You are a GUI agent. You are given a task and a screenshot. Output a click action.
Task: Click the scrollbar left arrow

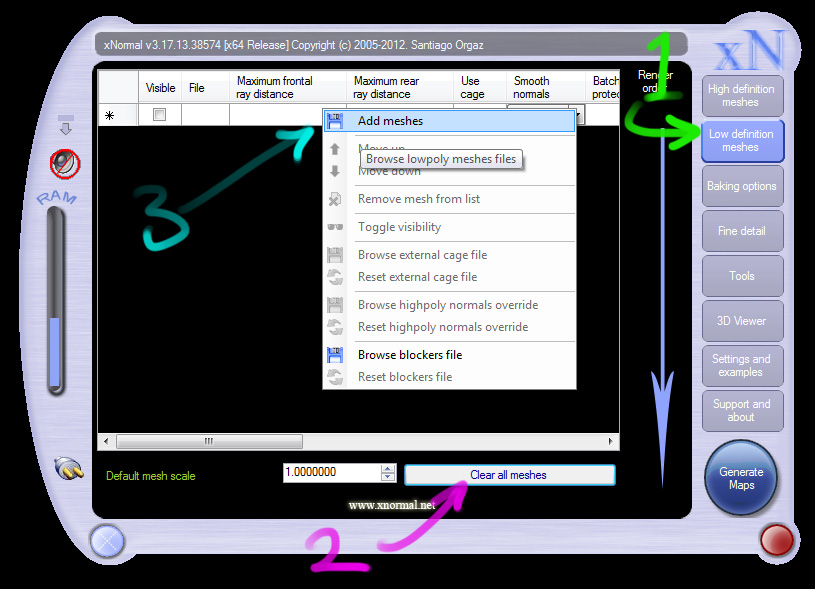click(x=106, y=441)
